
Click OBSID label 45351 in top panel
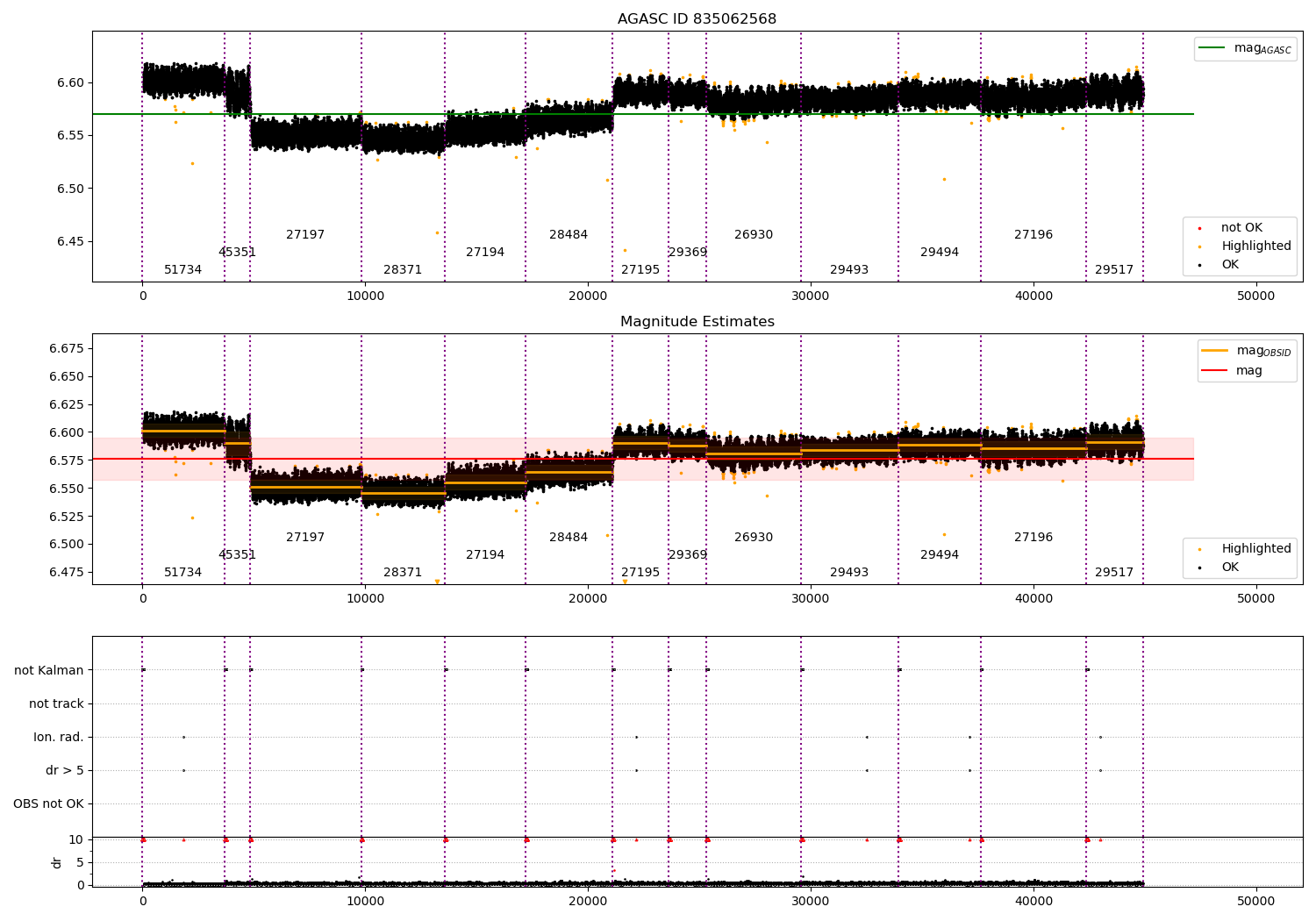point(237,253)
